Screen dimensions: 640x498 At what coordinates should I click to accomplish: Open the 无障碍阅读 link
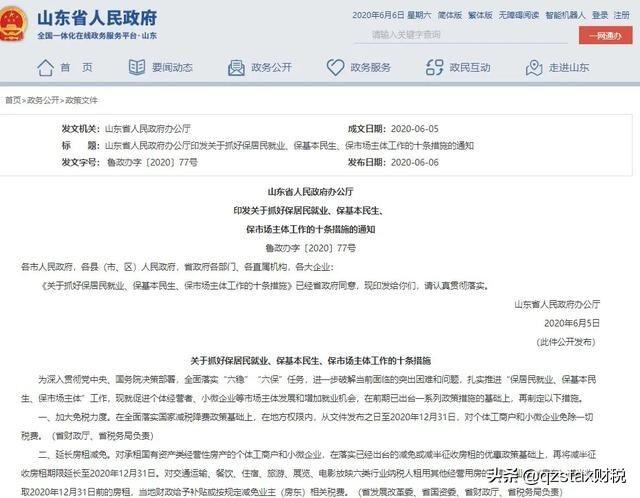click(519, 15)
